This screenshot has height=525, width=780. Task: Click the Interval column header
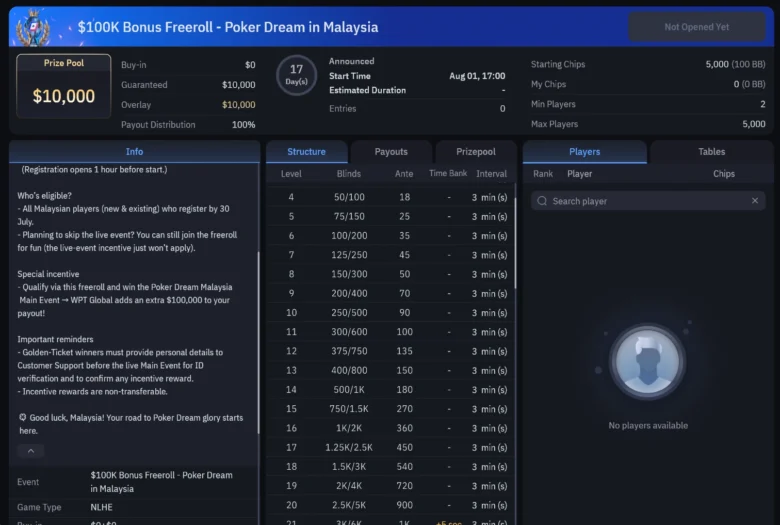491,174
